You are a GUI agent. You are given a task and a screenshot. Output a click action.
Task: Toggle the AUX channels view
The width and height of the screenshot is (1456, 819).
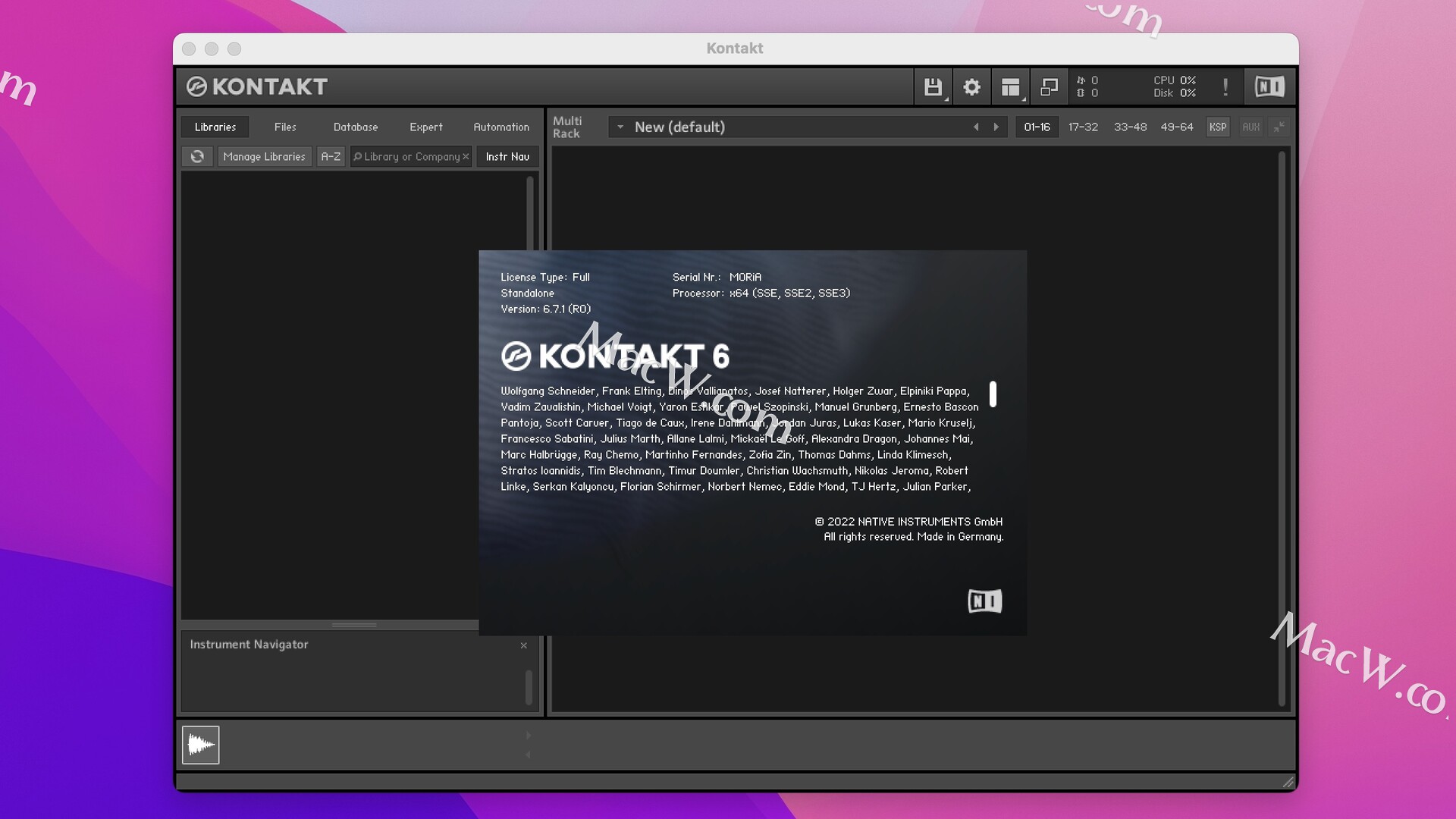(x=1250, y=127)
